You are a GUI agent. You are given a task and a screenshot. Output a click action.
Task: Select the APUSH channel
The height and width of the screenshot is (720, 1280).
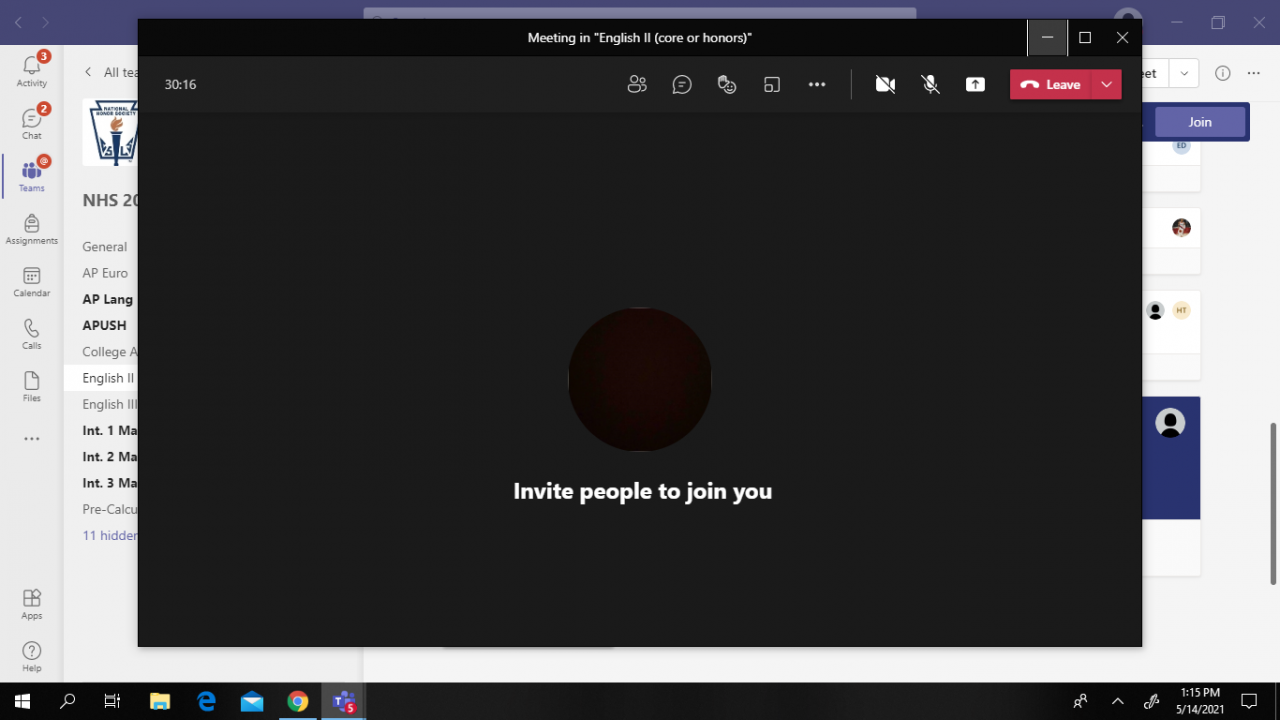(105, 325)
